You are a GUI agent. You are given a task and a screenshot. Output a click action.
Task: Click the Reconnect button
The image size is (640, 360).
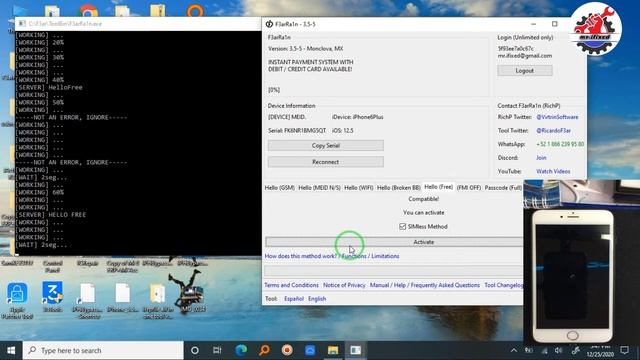(x=326, y=162)
